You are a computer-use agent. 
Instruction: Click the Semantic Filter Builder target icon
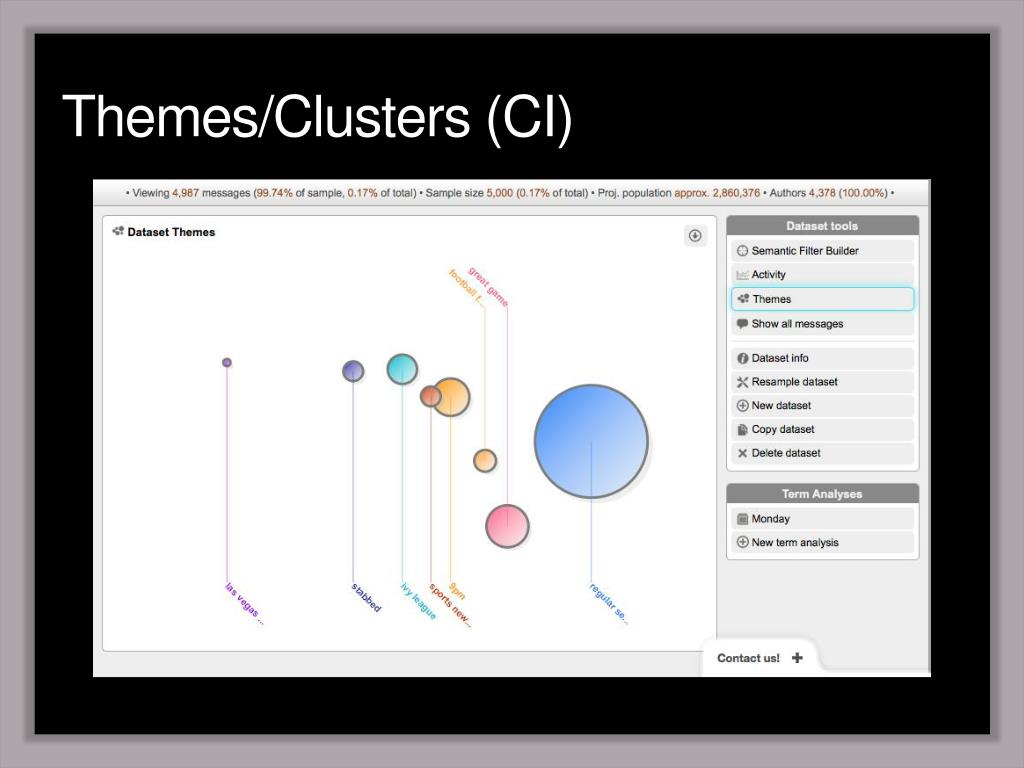coord(742,251)
